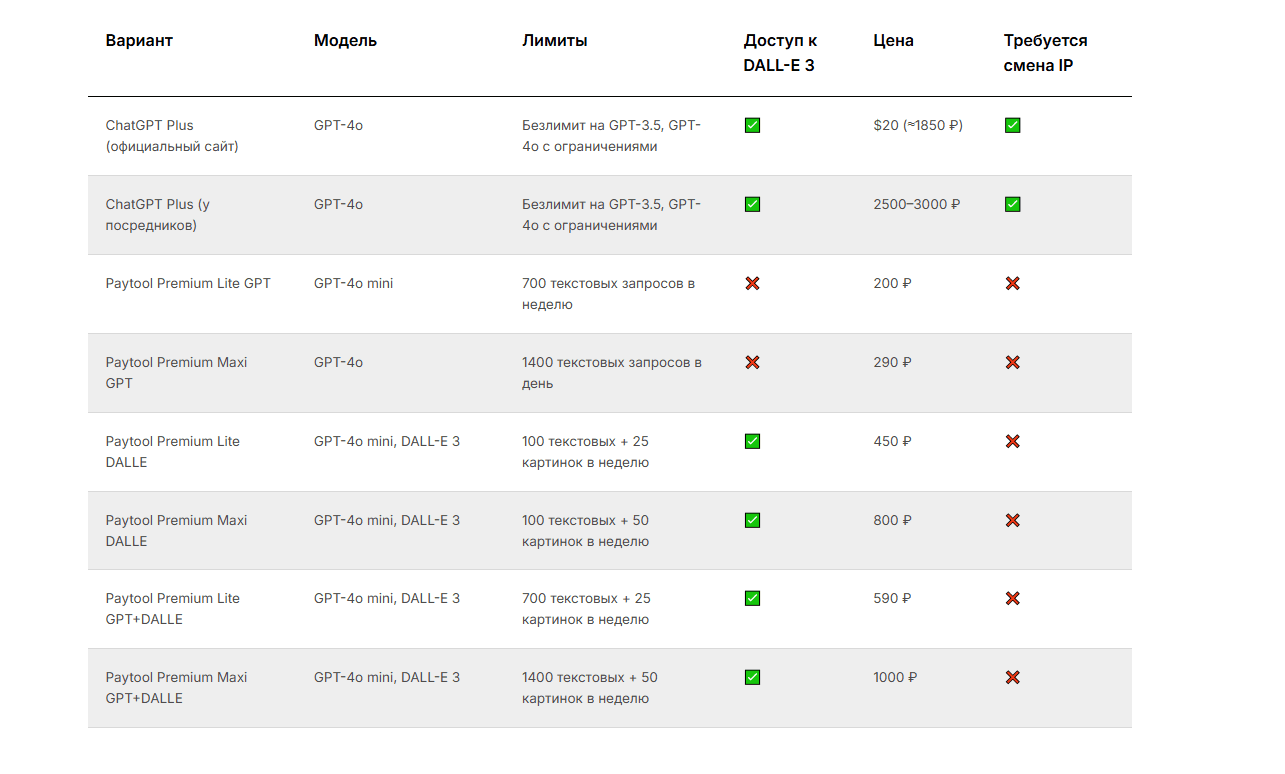Click the 'Лимиты' column header

554,41
